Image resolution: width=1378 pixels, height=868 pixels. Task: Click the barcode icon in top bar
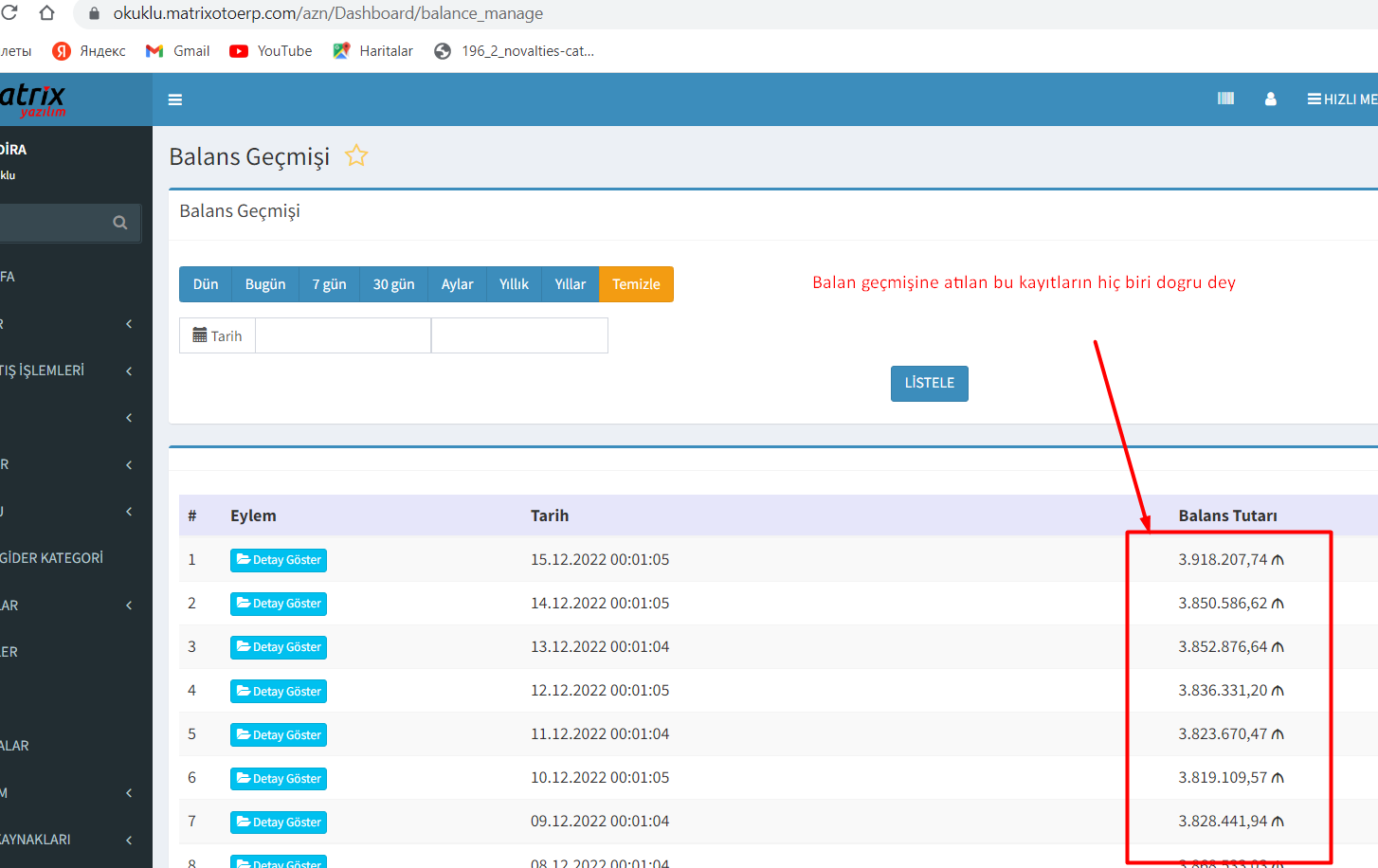1225,99
